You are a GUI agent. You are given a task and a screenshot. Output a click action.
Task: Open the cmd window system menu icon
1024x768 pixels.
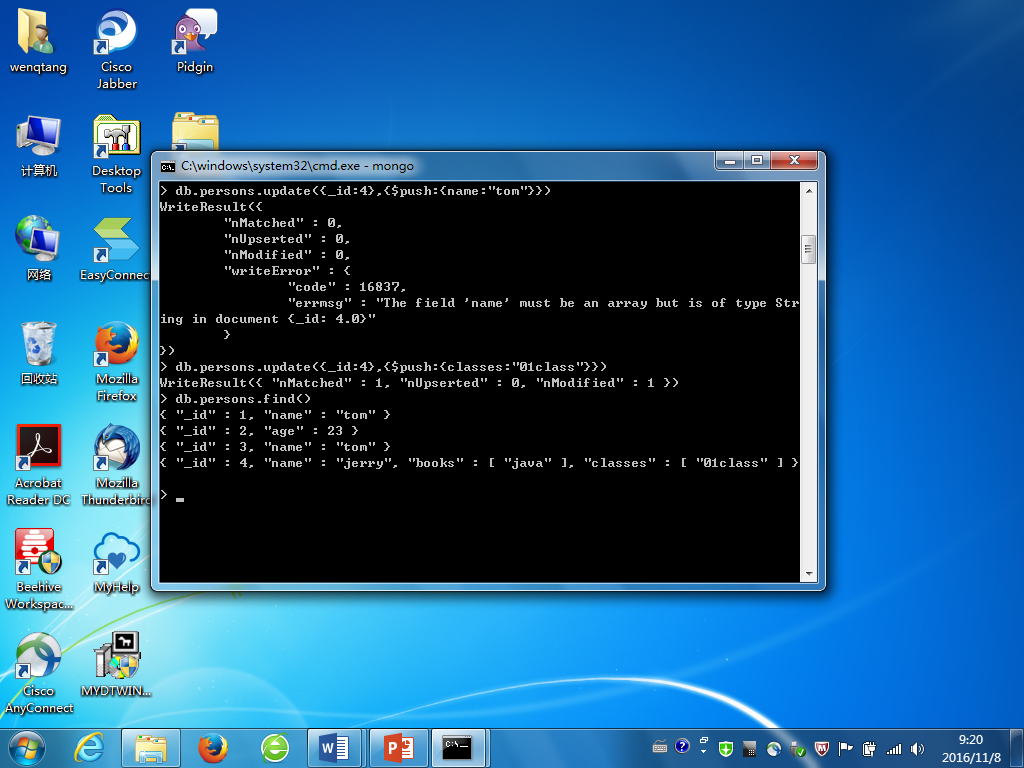168,165
